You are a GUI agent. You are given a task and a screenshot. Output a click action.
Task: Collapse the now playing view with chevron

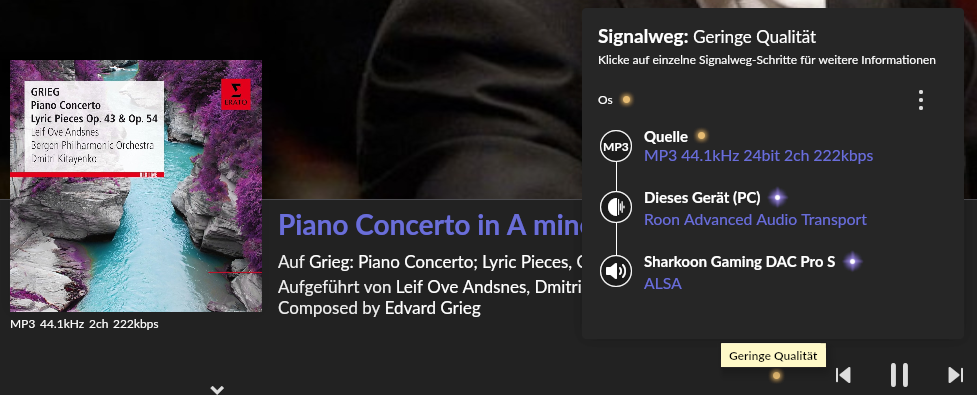tap(217, 390)
